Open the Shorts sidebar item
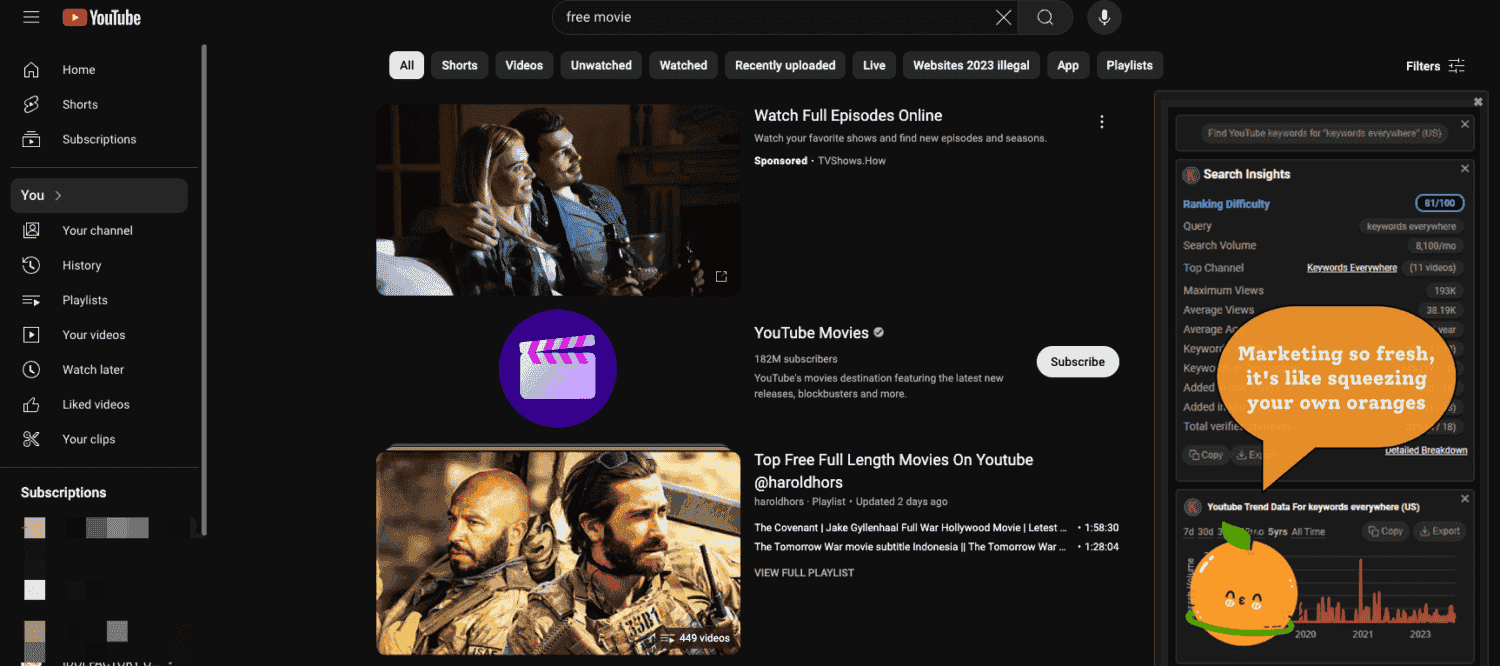Screen dimensions: 1500x666 click(80, 104)
